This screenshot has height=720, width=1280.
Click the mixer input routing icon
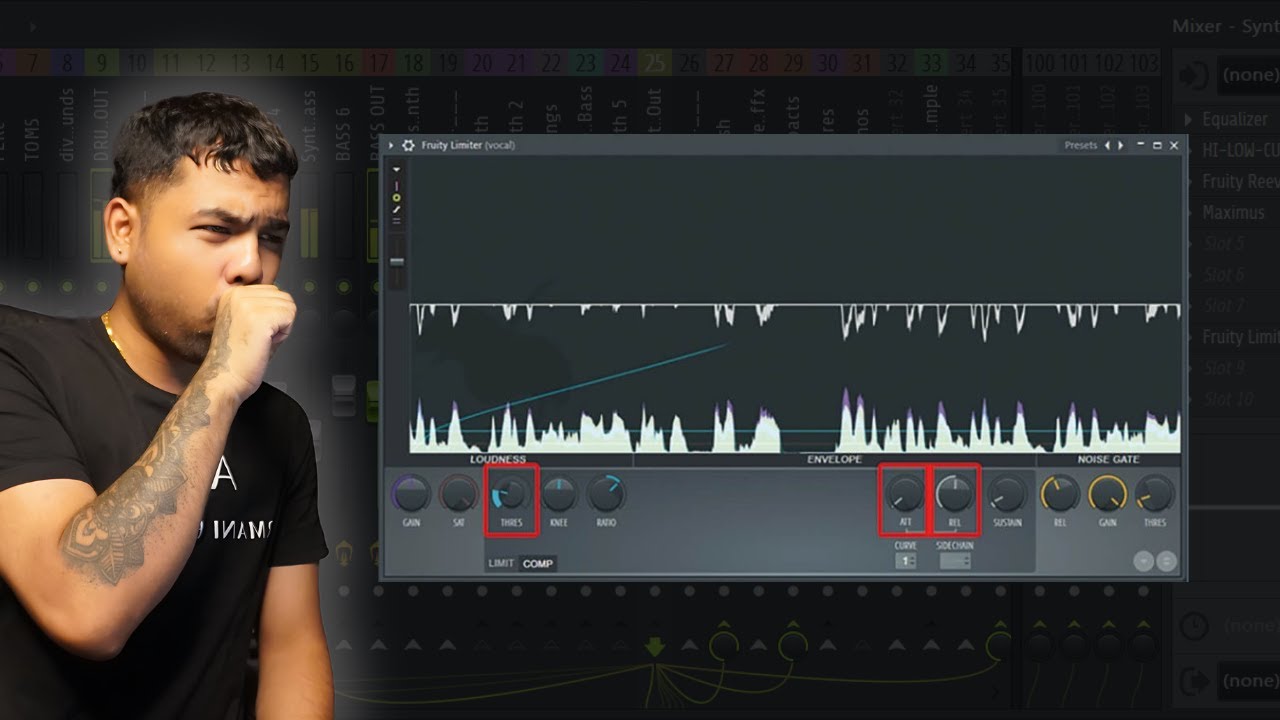point(1192,75)
